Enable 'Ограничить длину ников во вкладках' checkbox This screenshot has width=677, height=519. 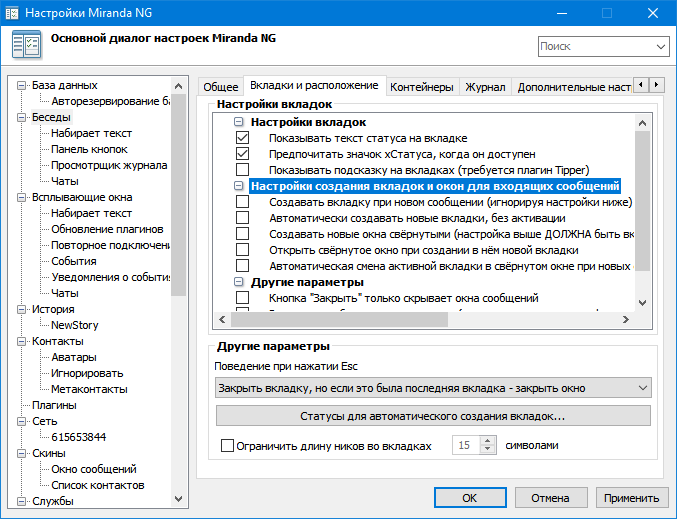tap(227, 446)
